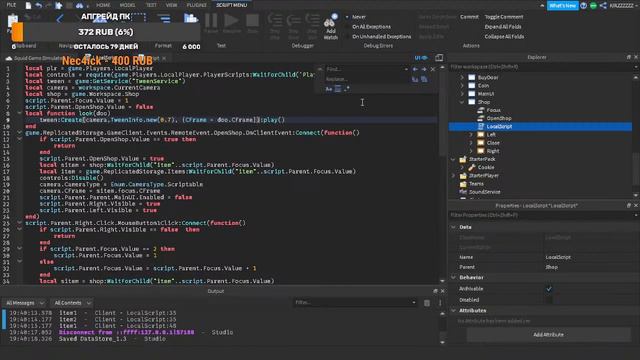
Task: Click the new file icon in title bar
Action: [28, 5]
